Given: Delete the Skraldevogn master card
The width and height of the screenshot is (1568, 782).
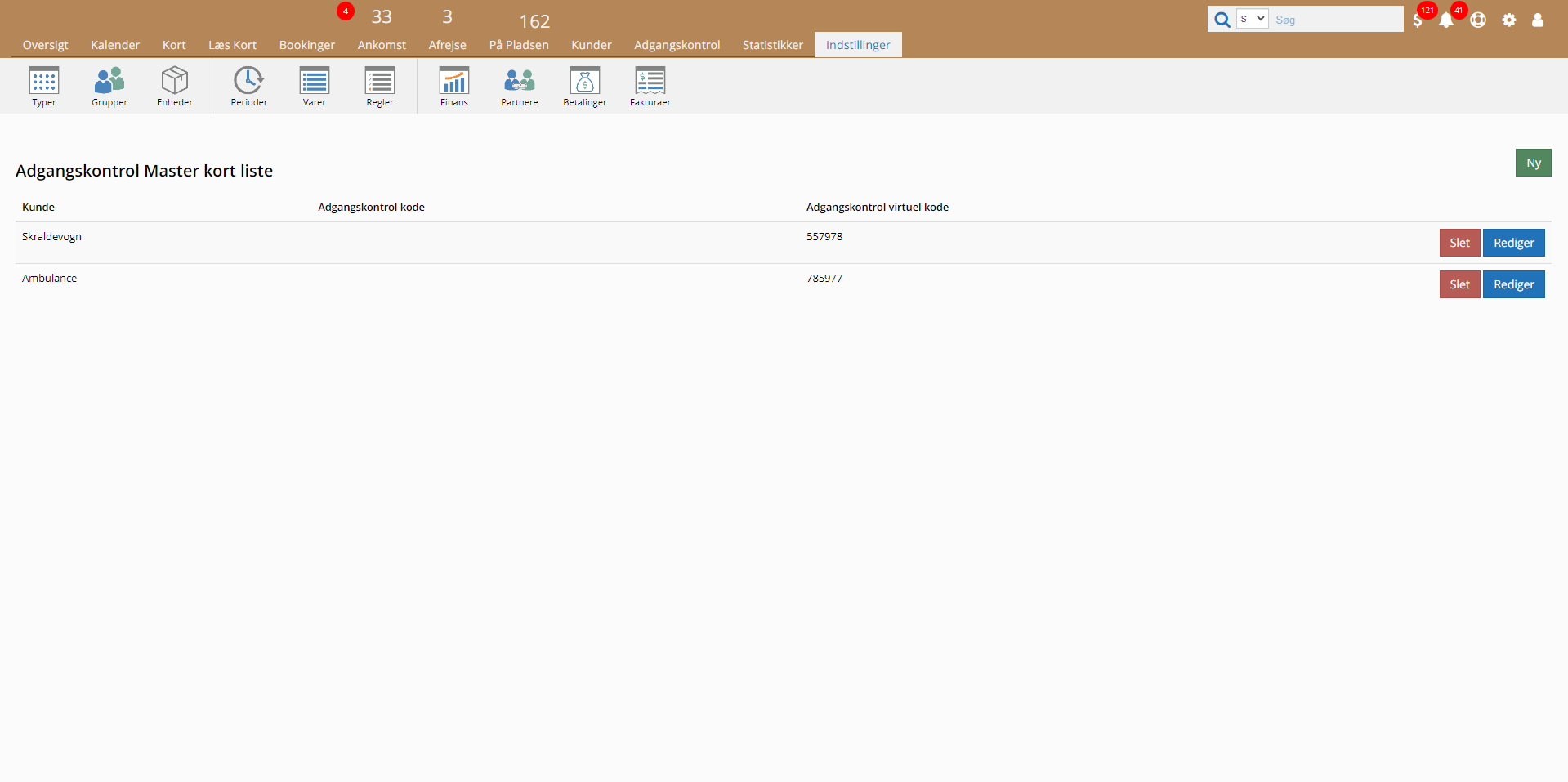Looking at the screenshot, I should coord(1459,243).
